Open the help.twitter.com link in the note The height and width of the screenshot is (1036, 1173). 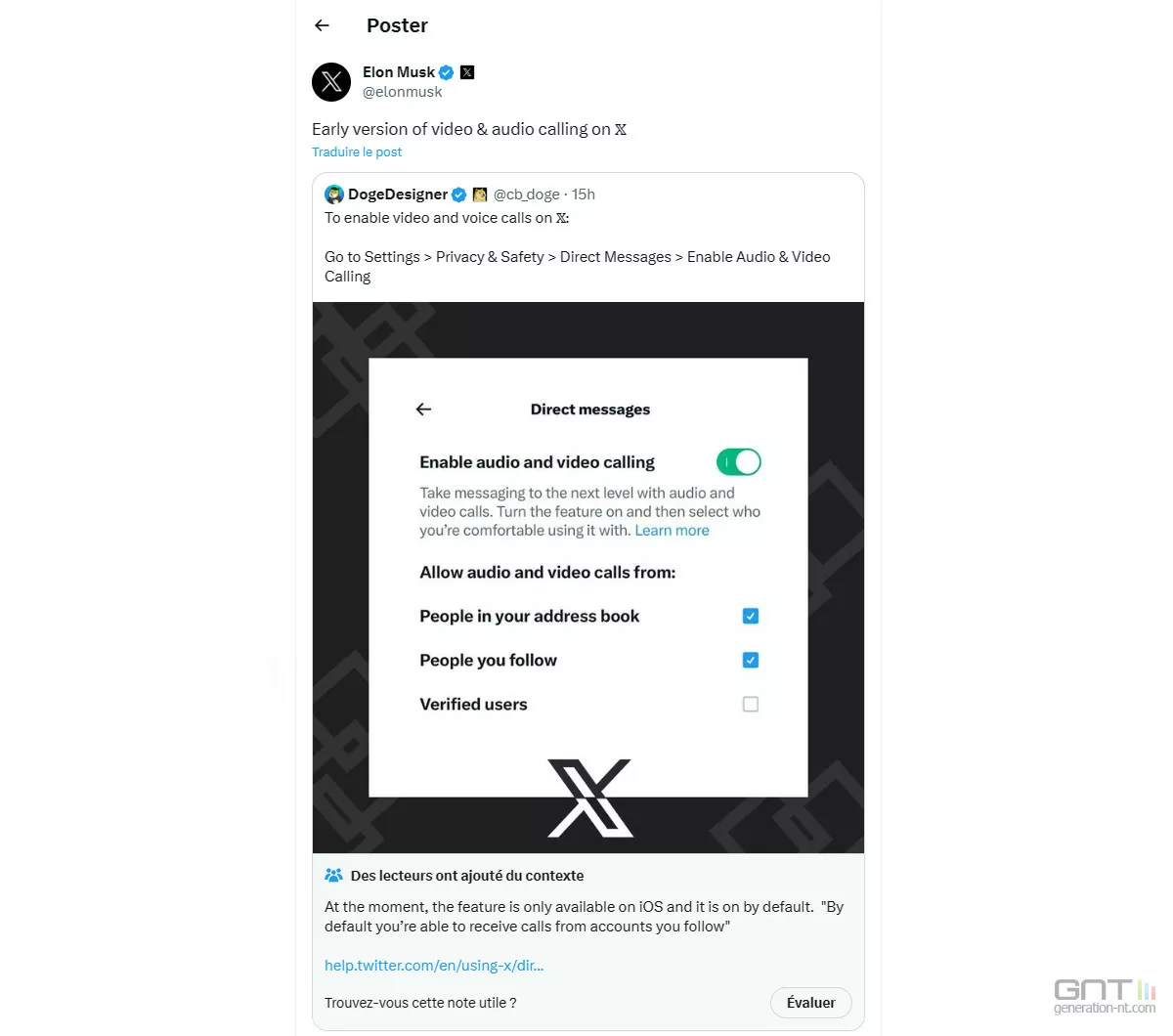click(x=434, y=966)
